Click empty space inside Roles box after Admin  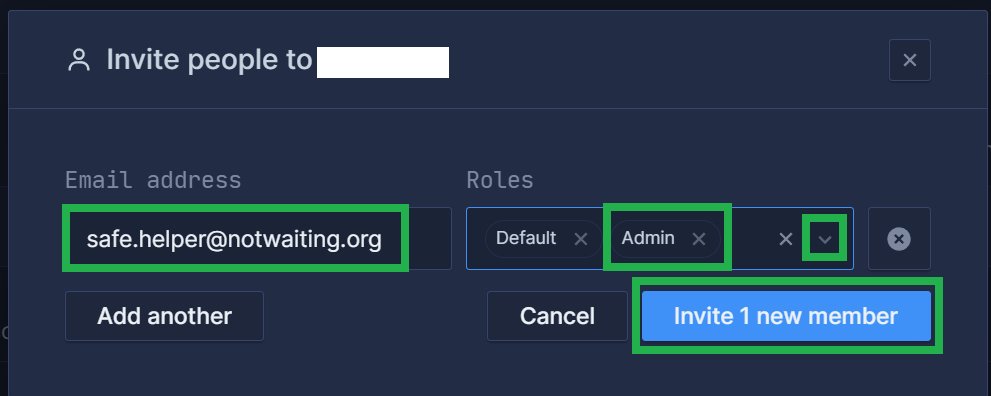coord(749,239)
